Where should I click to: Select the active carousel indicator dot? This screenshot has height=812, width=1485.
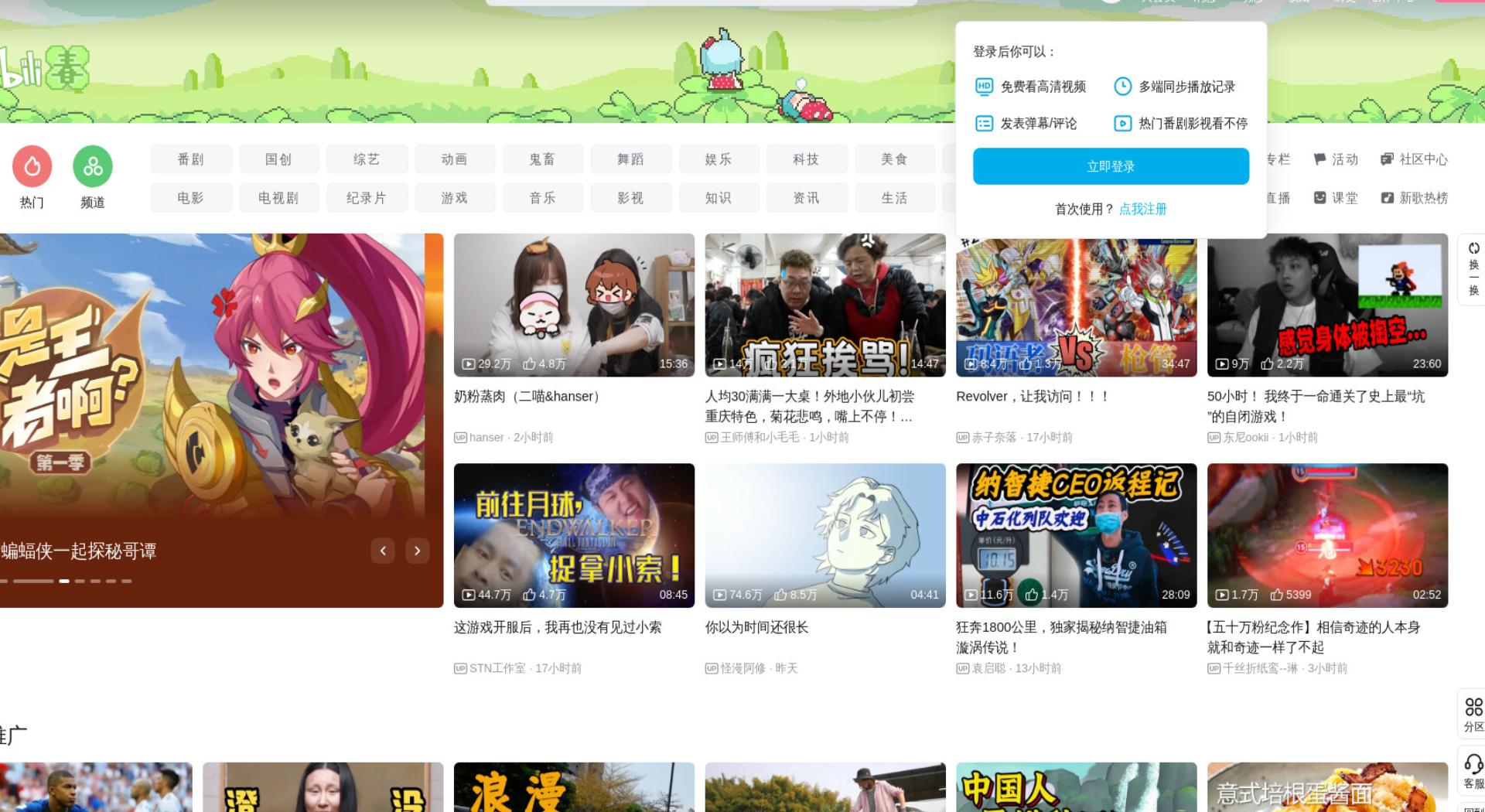tap(64, 581)
